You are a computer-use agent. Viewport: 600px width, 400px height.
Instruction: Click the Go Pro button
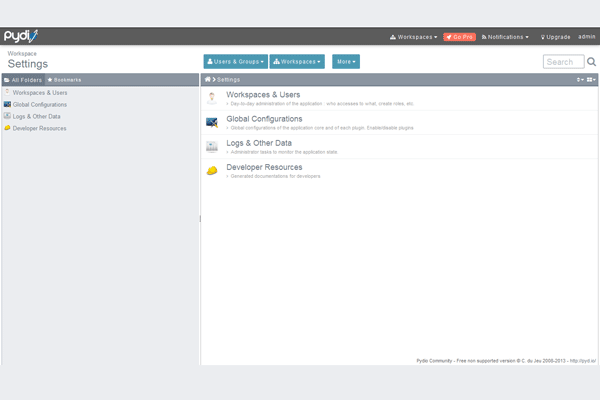[460, 37]
